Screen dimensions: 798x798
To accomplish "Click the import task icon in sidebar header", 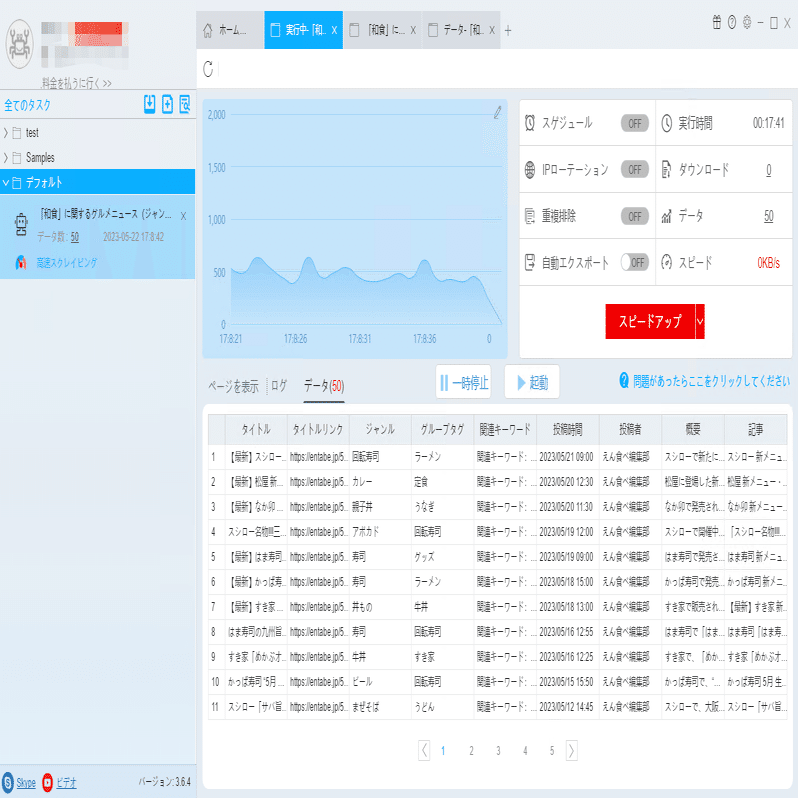I will 149,104.
